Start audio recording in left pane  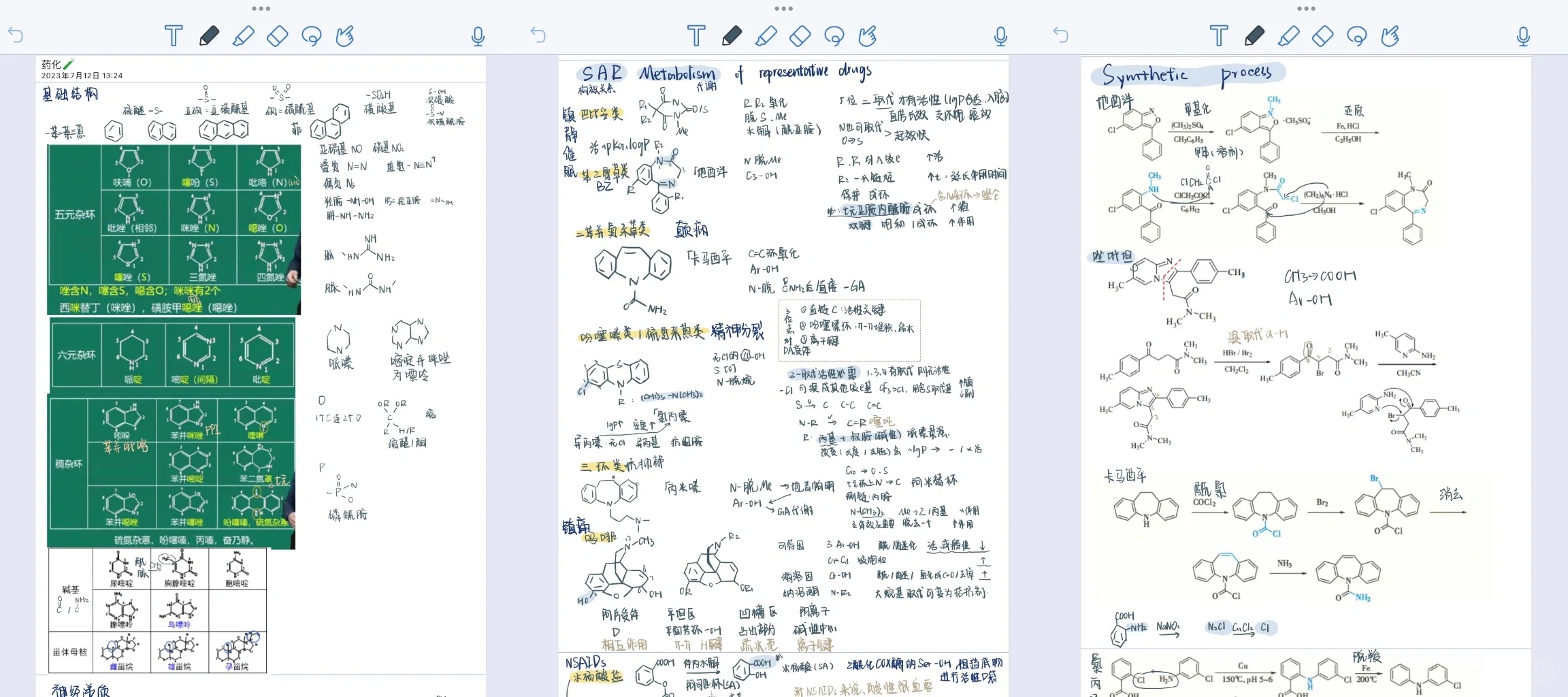pos(478,36)
